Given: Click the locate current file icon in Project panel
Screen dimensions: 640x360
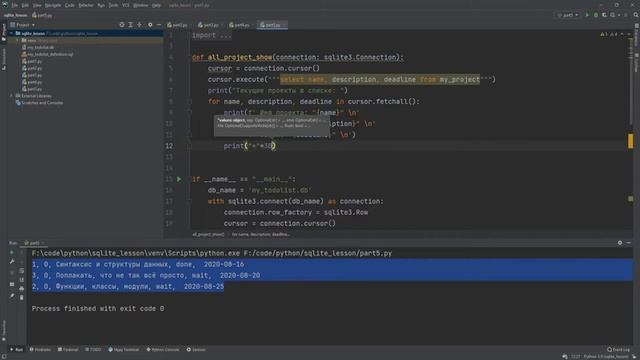Looking at the screenshot, I should point(122,25).
